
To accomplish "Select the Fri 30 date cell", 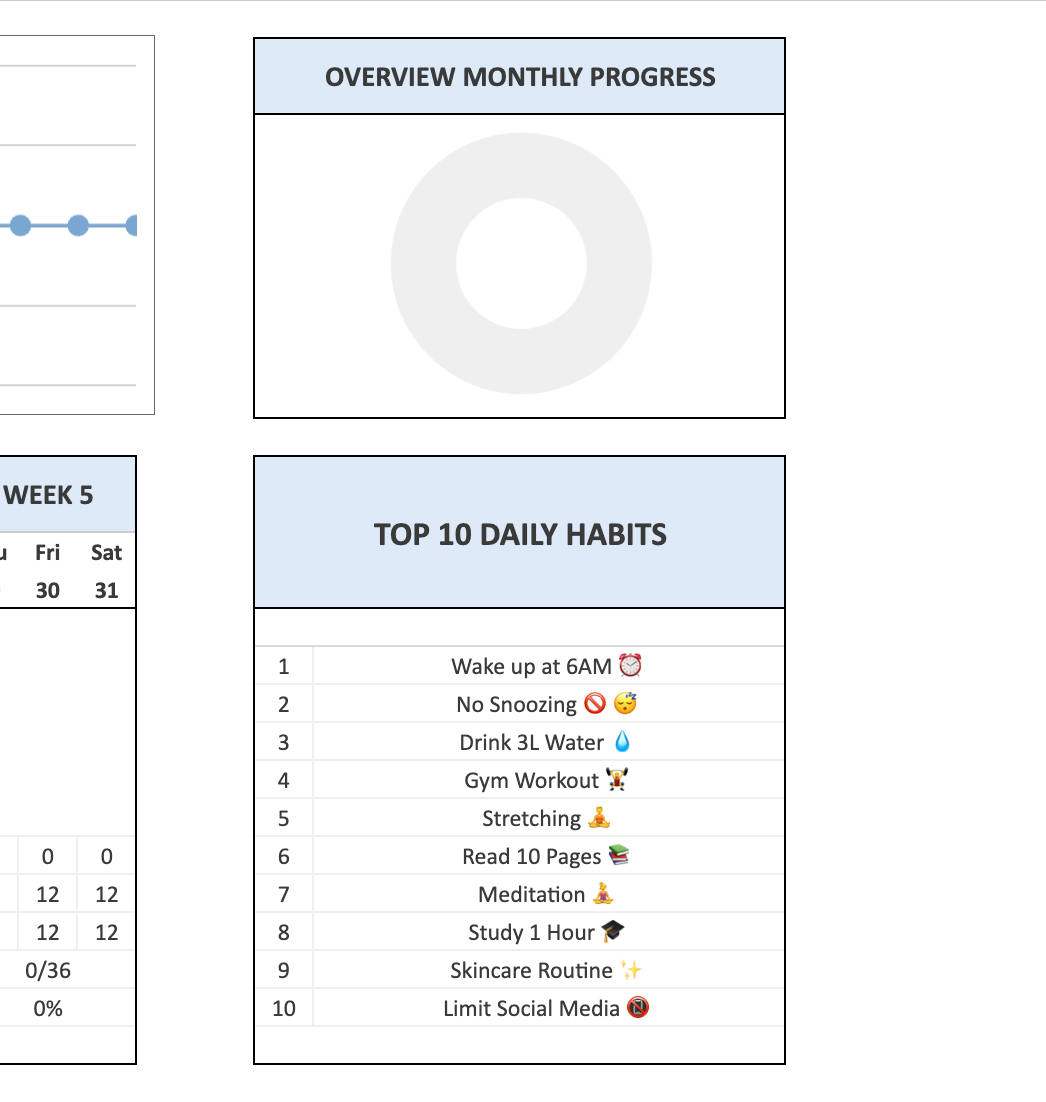I will pyautogui.click(x=47, y=590).
